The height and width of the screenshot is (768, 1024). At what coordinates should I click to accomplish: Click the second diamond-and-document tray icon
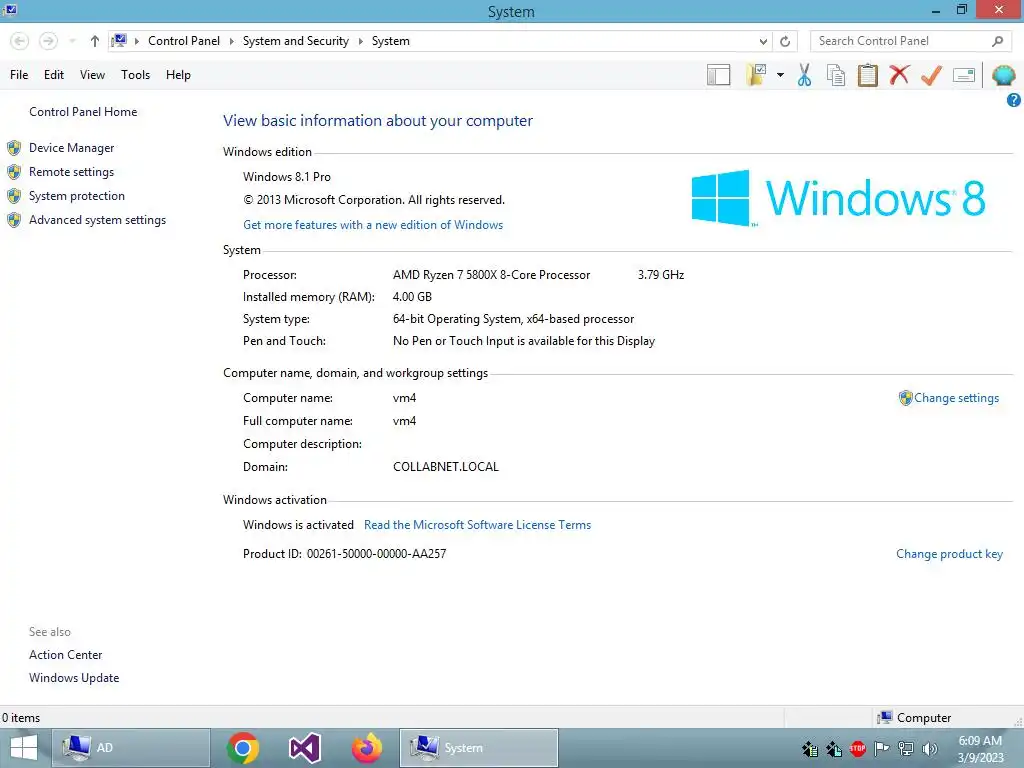834,748
